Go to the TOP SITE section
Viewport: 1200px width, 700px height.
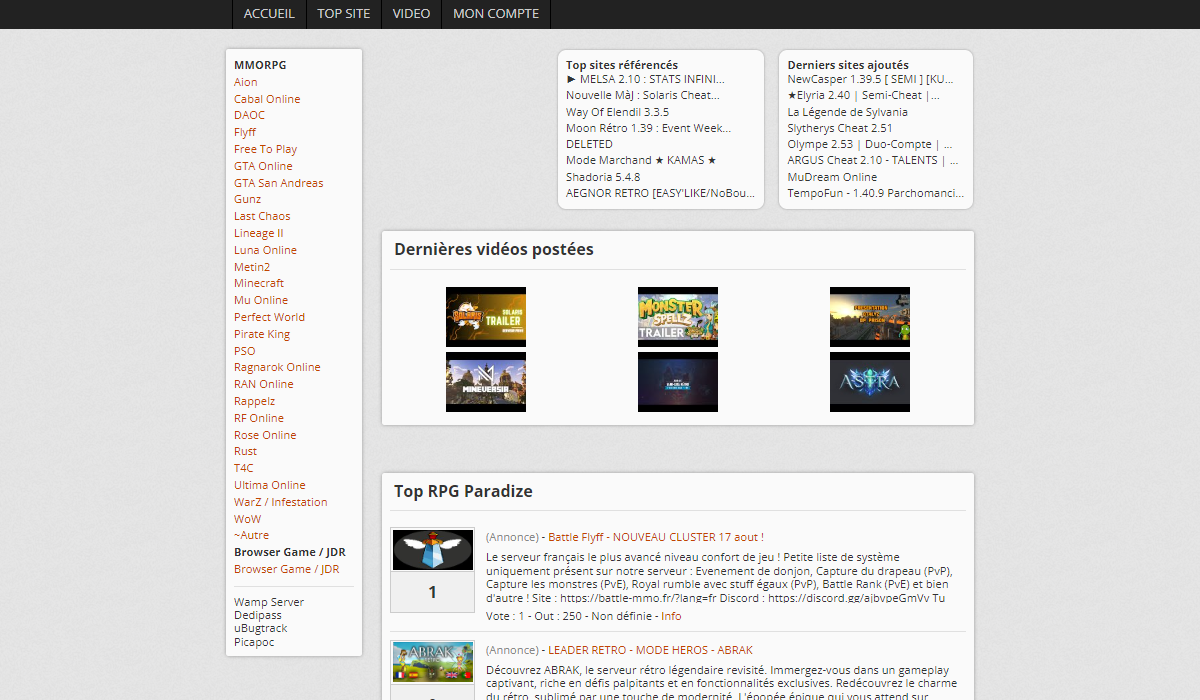pos(342,14)
